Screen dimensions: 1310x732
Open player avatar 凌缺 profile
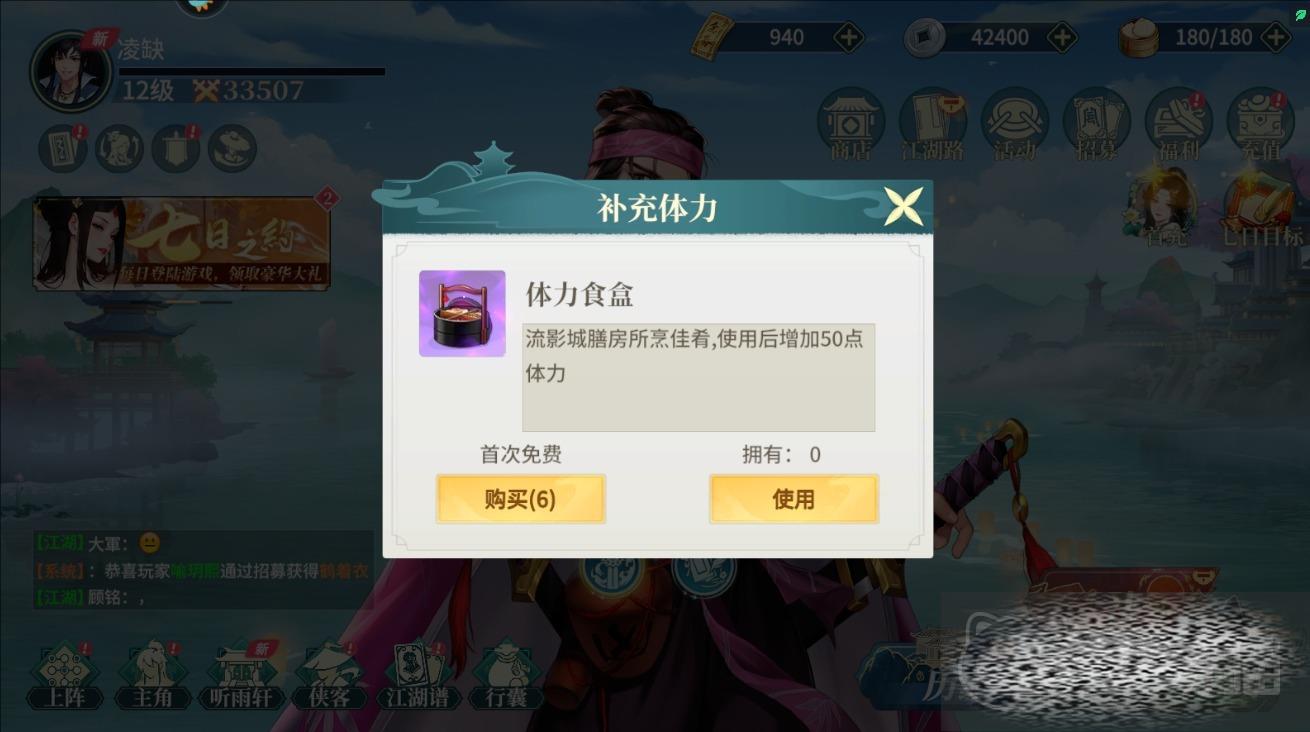point(70,71)
